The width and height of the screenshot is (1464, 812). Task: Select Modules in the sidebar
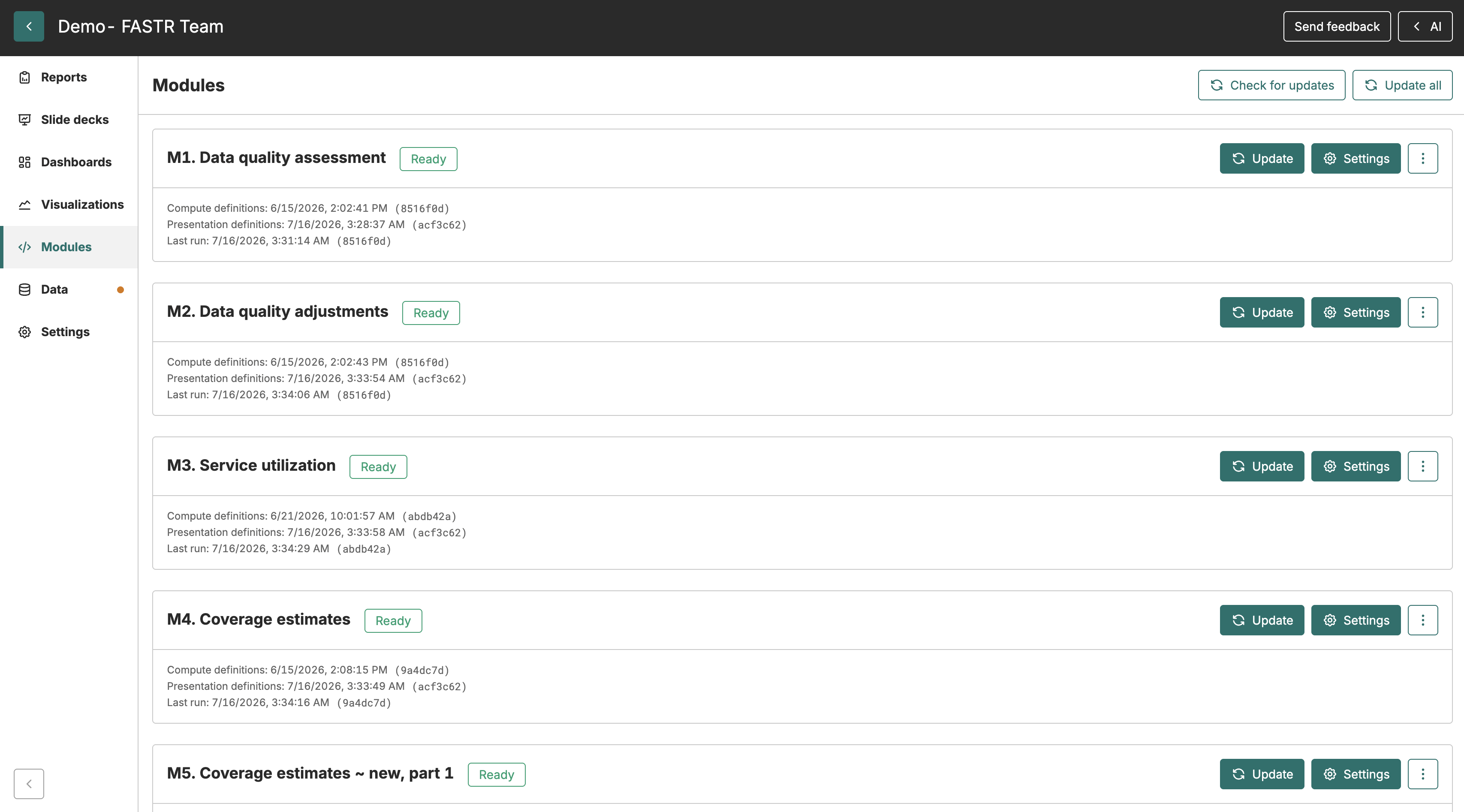pos(69,247)
